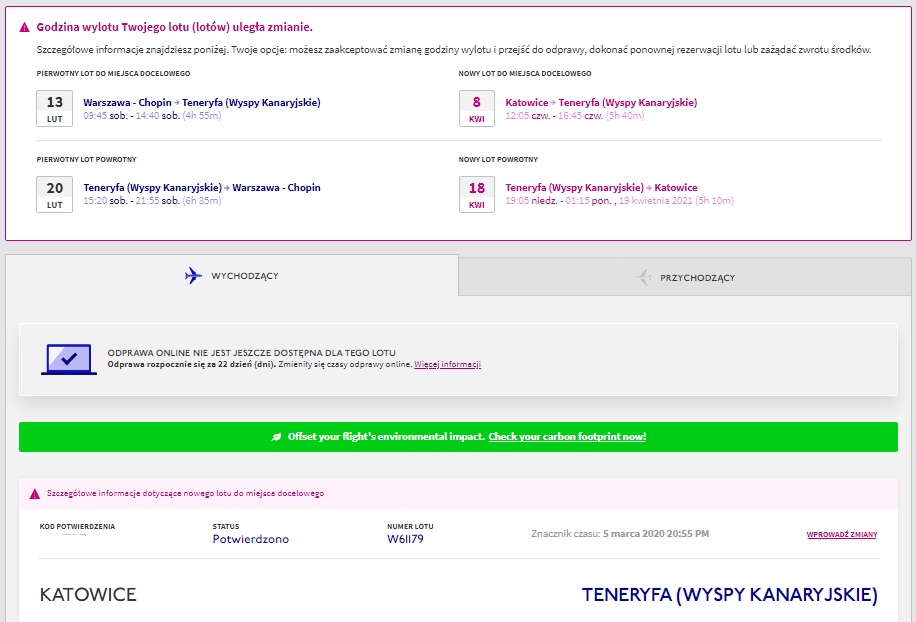Click the grey airplane icon on Przychodzący tab
The image size is (916, 622).
[643, 277]
